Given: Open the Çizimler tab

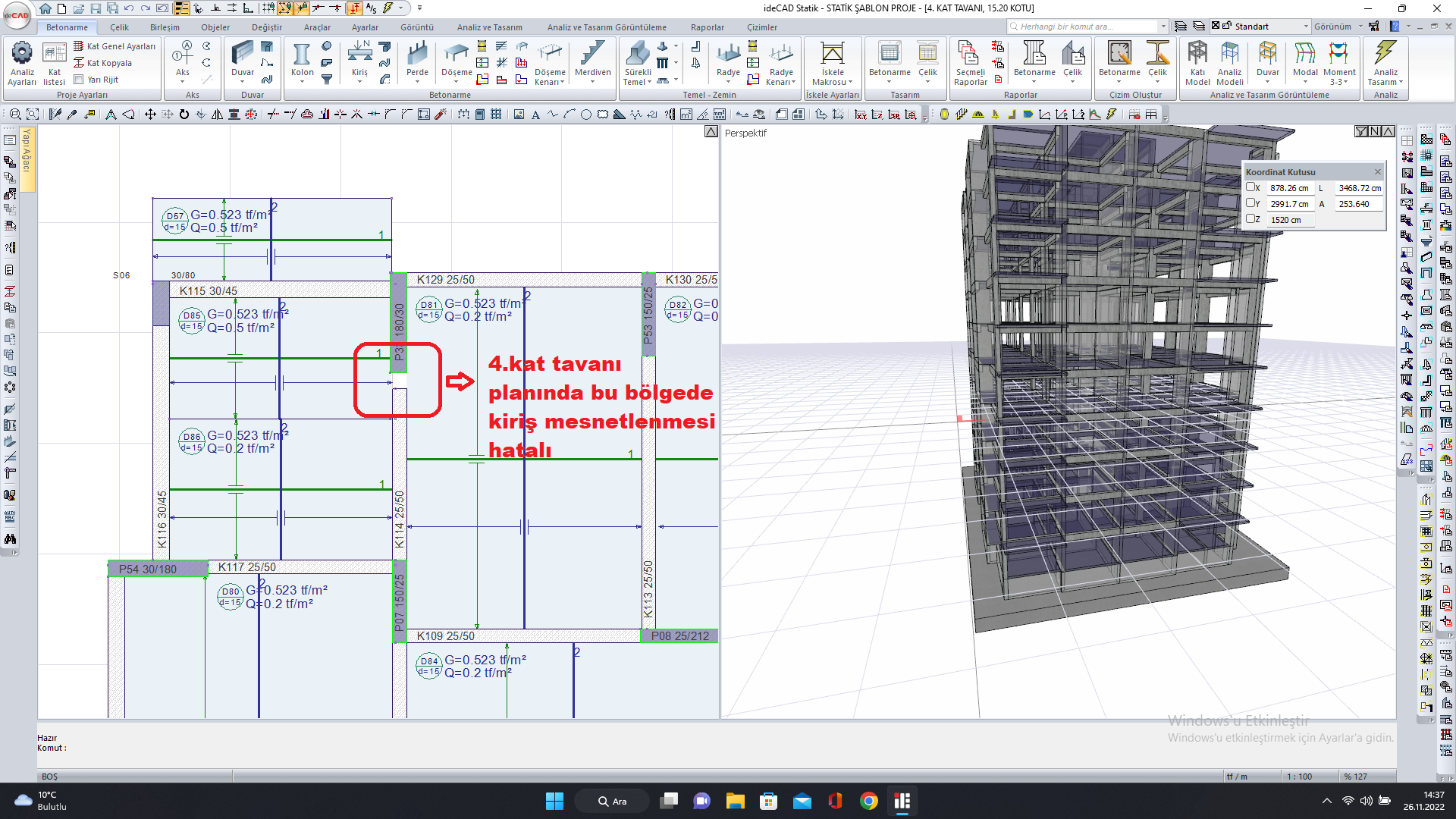Looking at the screenshot, I should (761, 27).
